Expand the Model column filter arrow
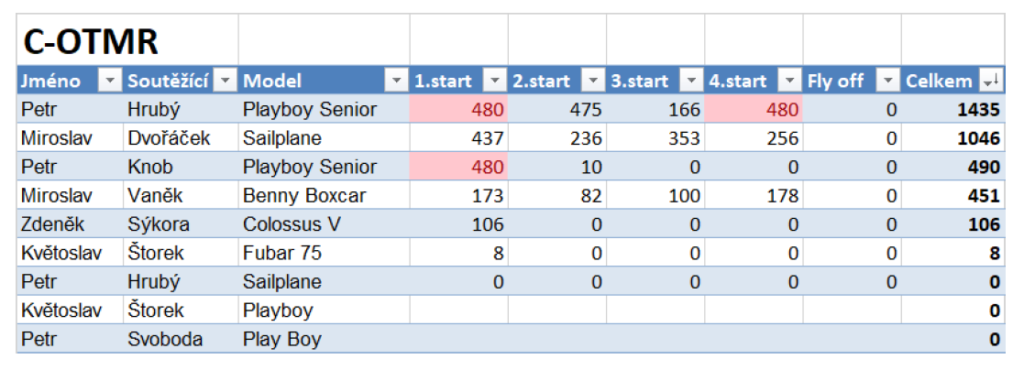The width and height of the screenshot is (1024, 381). coord(396,81)
